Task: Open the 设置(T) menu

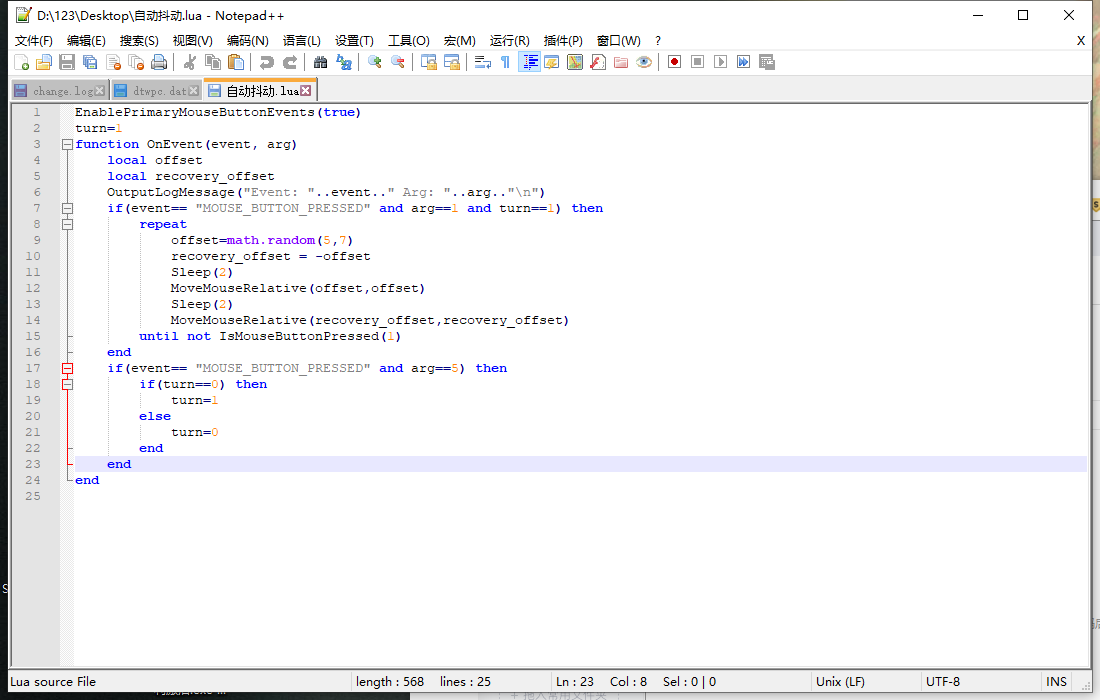Action: (x=354, y=41)
